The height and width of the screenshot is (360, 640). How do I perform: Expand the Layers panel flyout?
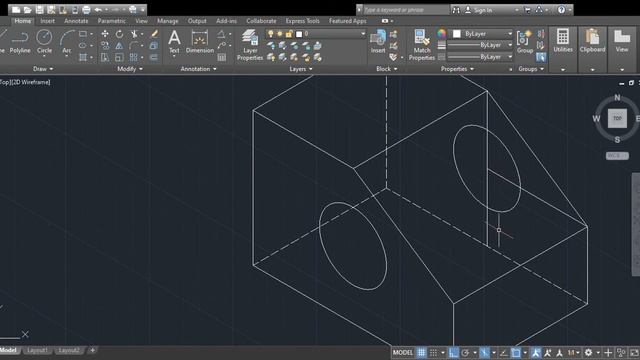(301, 69)
